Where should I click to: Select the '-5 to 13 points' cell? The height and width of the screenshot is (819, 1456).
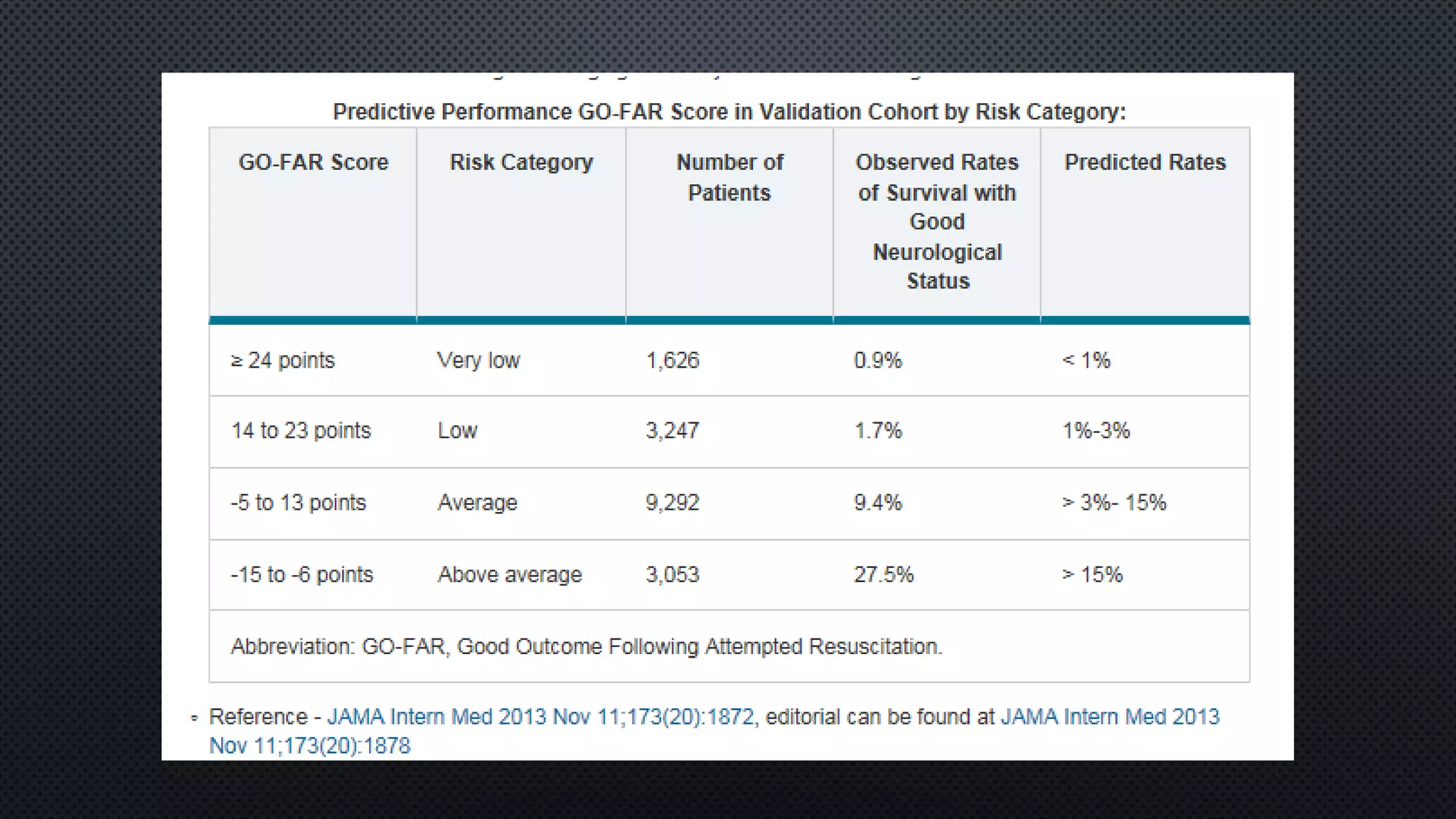pyautogui.click(x=298, y=503)
